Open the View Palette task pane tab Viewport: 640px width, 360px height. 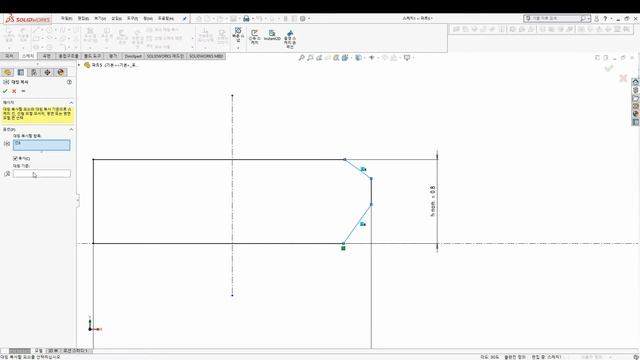point(635,106)
